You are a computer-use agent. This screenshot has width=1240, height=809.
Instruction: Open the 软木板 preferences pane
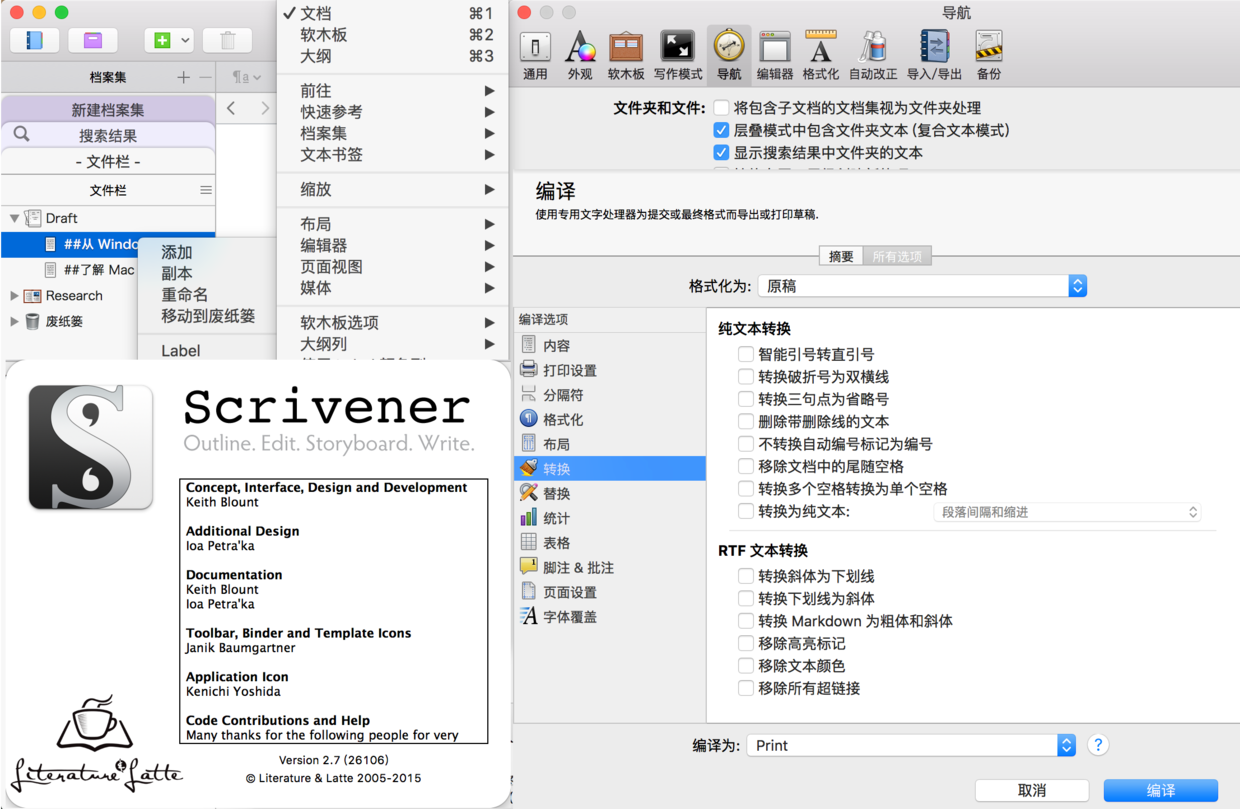tap(626, 55)
